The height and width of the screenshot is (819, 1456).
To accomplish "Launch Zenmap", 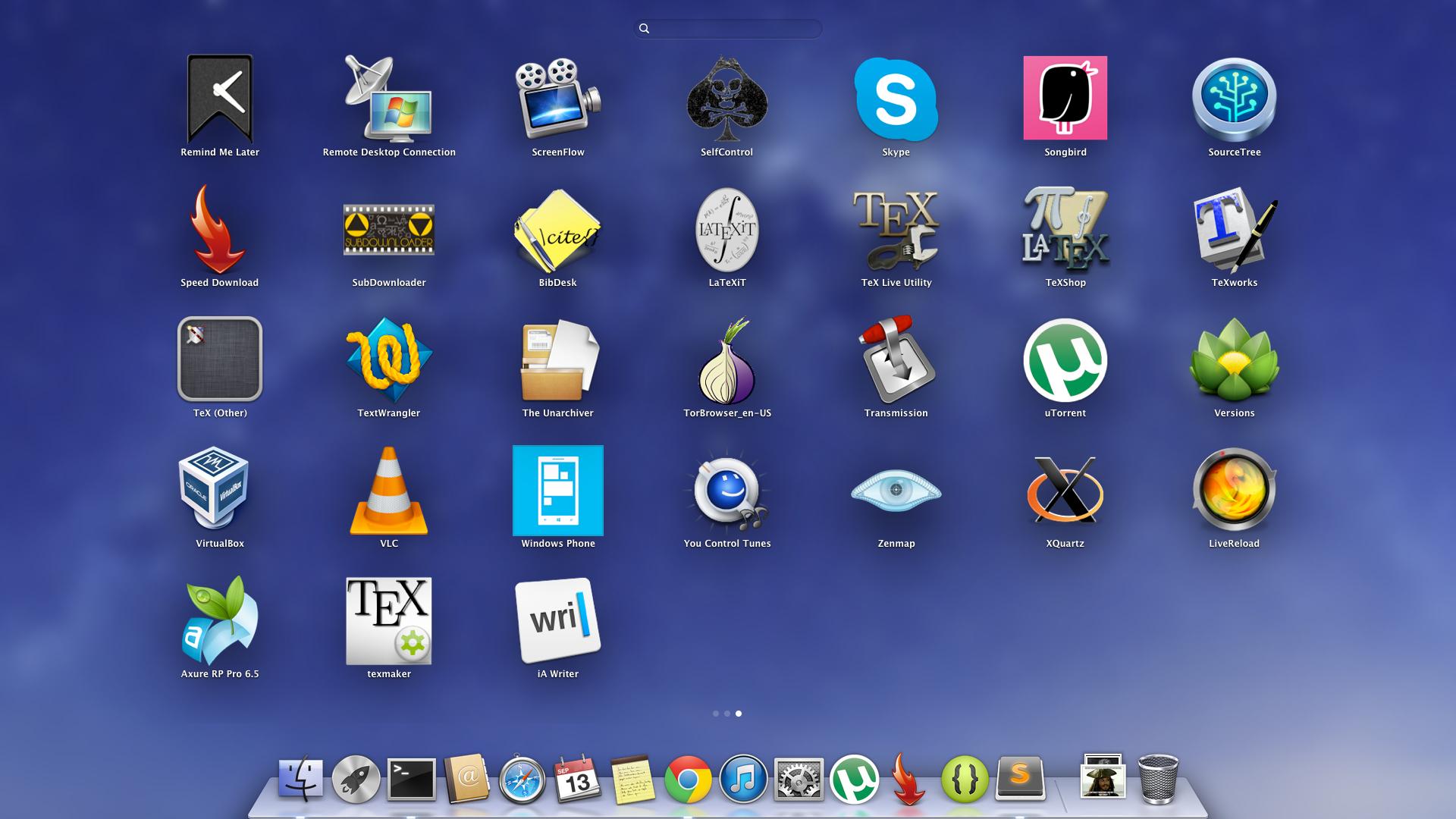I will [896, 491].
